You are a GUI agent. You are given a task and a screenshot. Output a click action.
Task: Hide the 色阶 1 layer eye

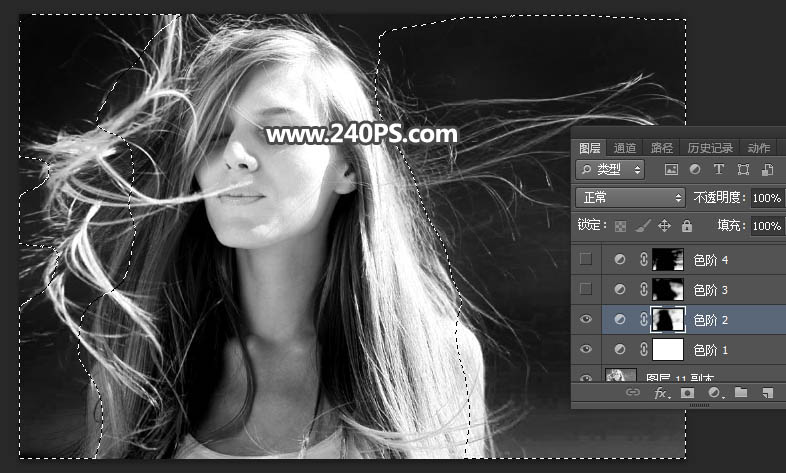point(585,349)
